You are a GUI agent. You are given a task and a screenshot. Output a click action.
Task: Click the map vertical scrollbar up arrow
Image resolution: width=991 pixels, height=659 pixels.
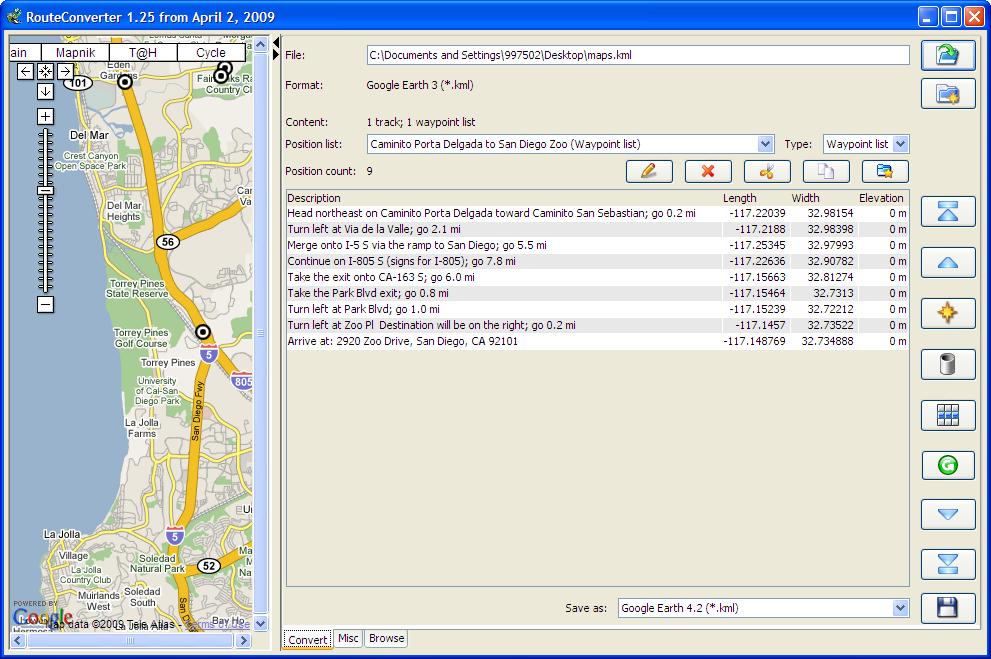click(260, 45)
